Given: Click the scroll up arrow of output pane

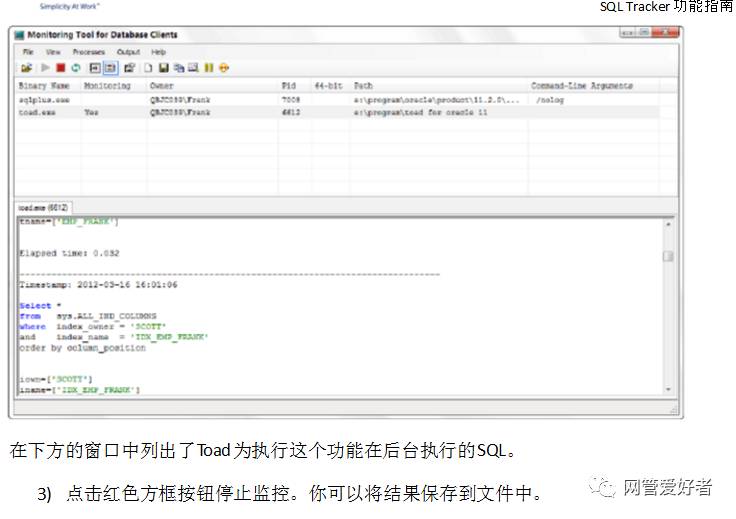Looking at the screenshot, I should pos(668,224).
